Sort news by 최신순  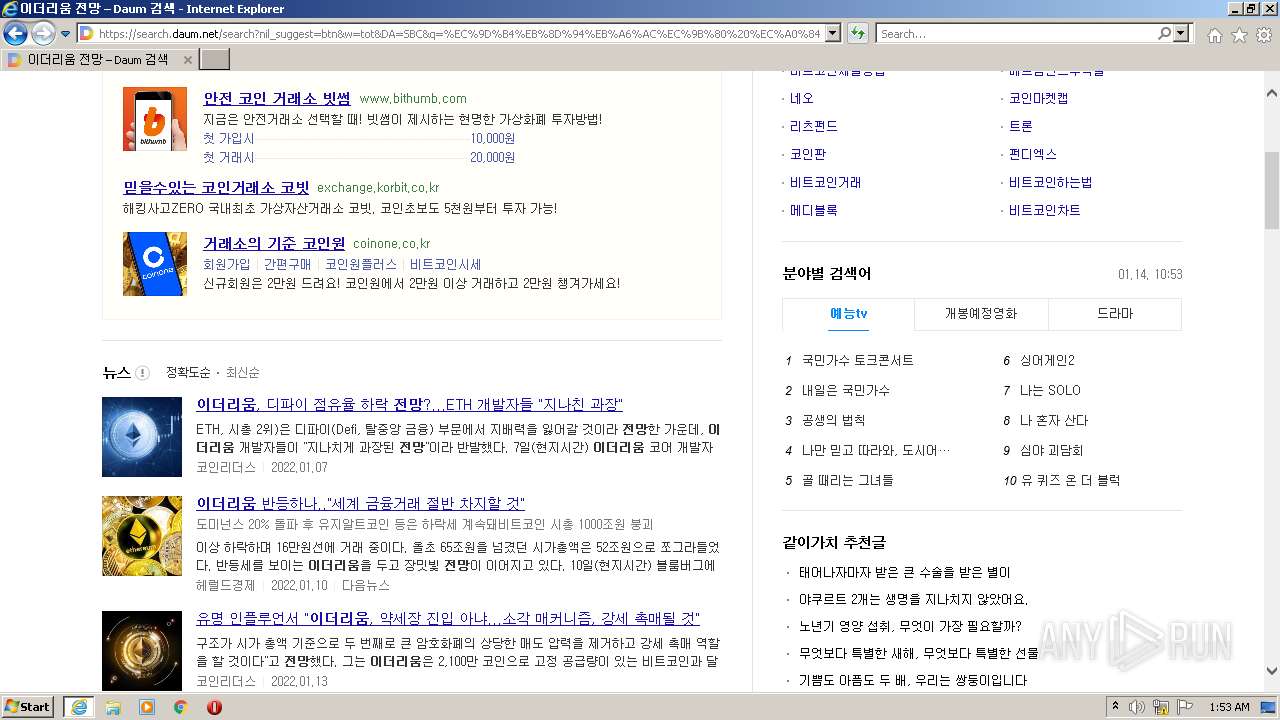[x=242, y=373]
